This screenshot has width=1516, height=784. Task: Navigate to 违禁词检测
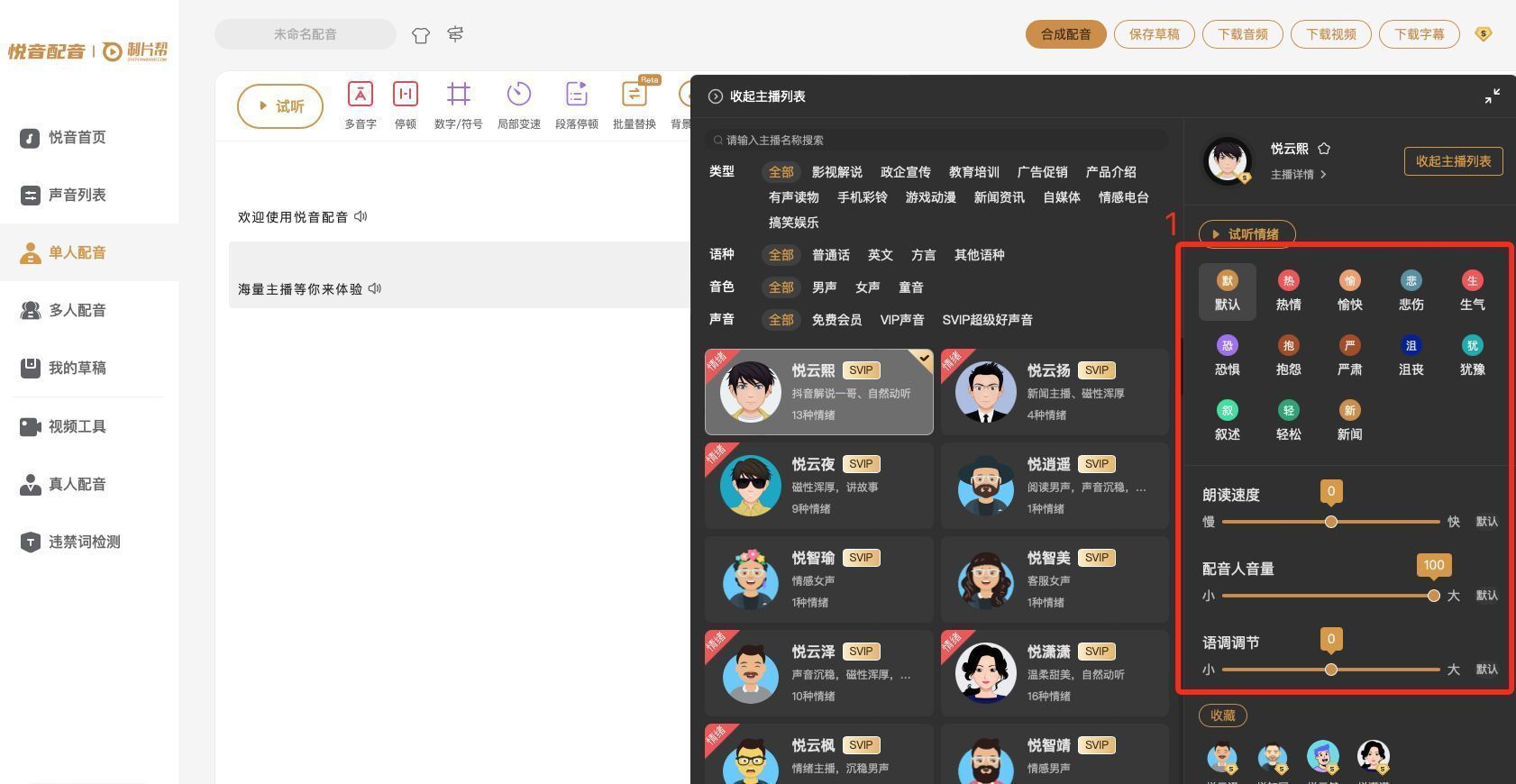(89, 542)
